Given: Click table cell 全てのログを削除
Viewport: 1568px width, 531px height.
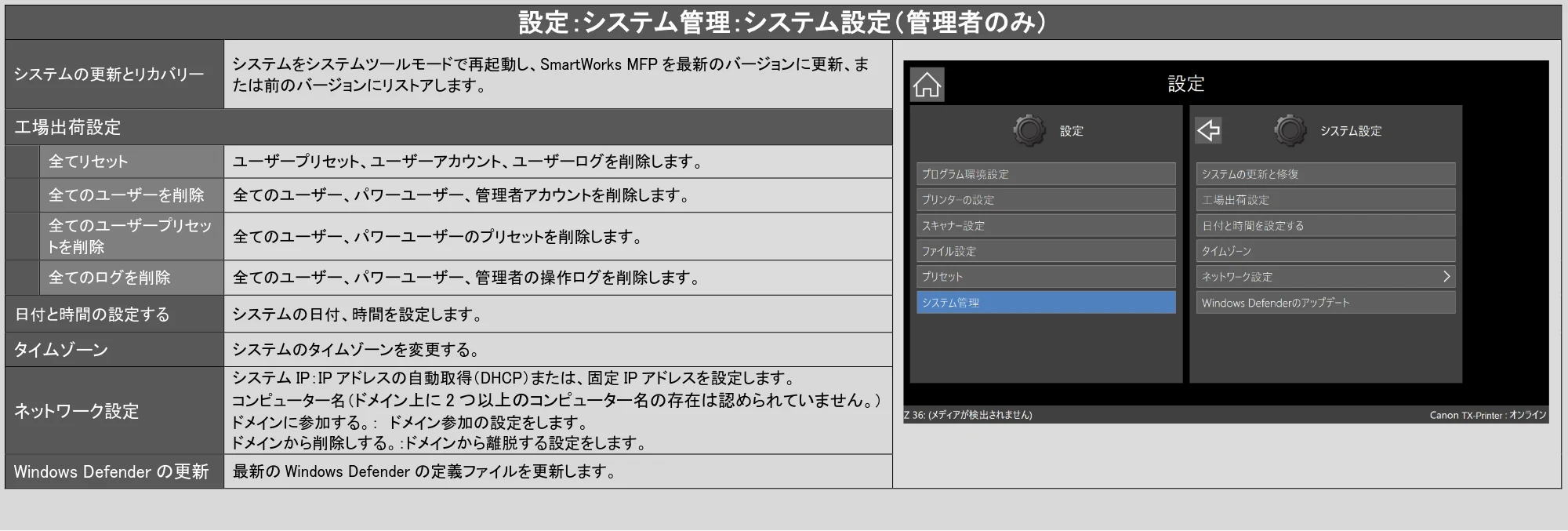Looking at the screenshot, I should (x=132, y=278).
